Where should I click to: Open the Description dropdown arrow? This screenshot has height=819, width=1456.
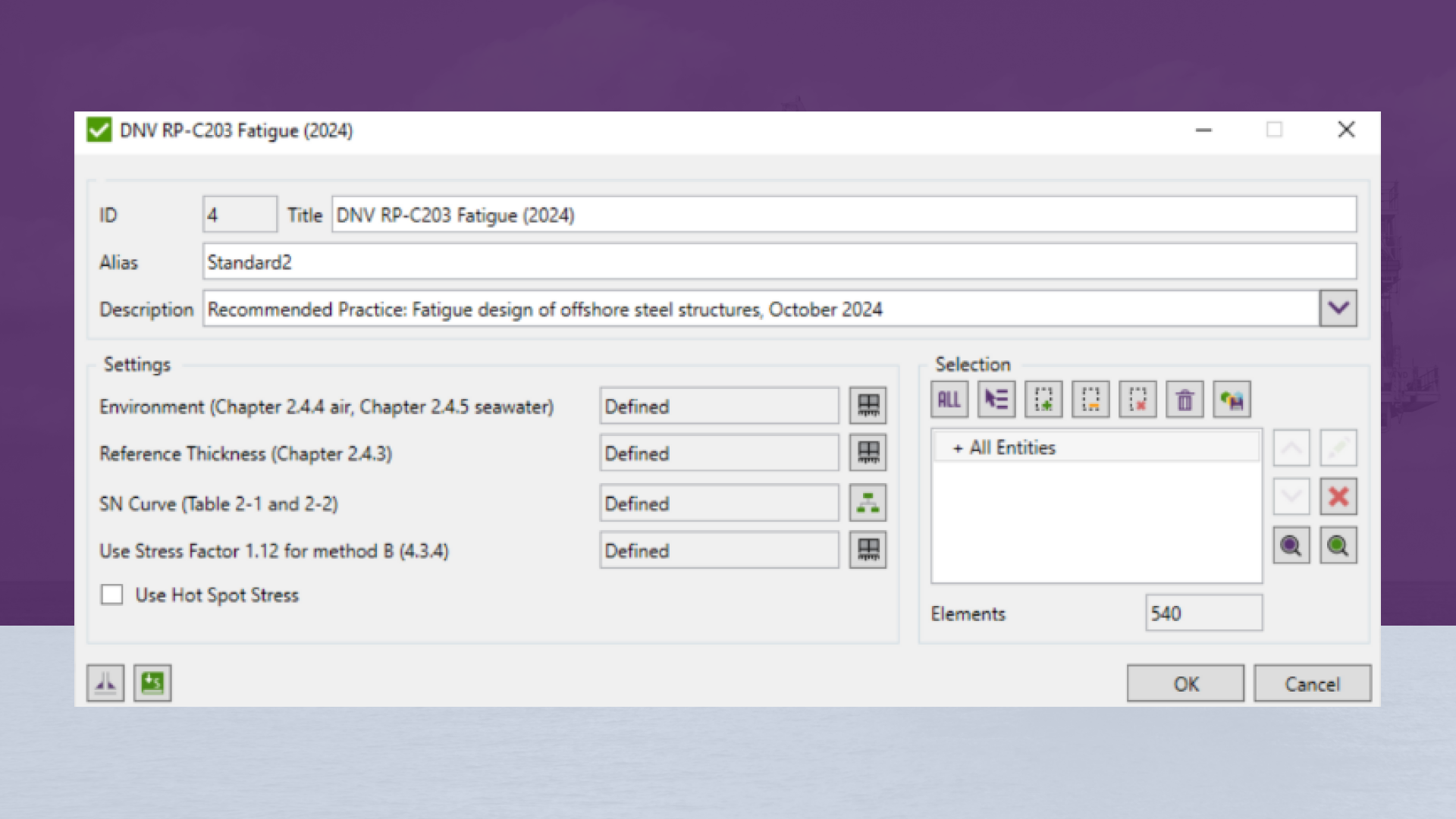click(x=1338, y=309)
